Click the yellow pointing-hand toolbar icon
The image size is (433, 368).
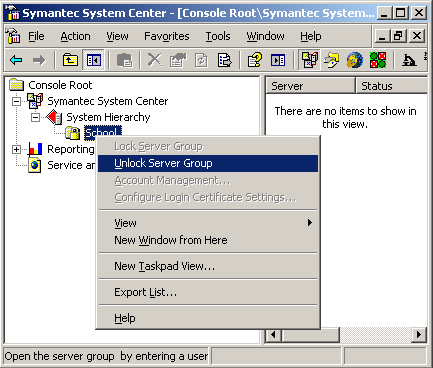tap(332, 60)
